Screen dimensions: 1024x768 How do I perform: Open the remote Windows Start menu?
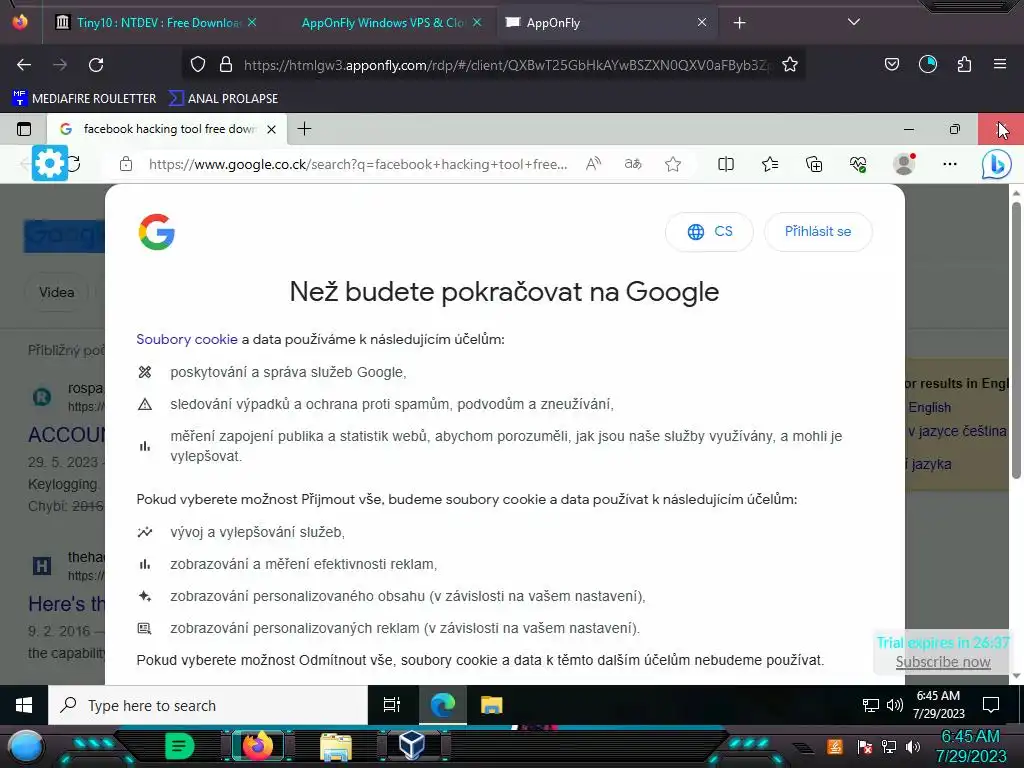[24, 705]
